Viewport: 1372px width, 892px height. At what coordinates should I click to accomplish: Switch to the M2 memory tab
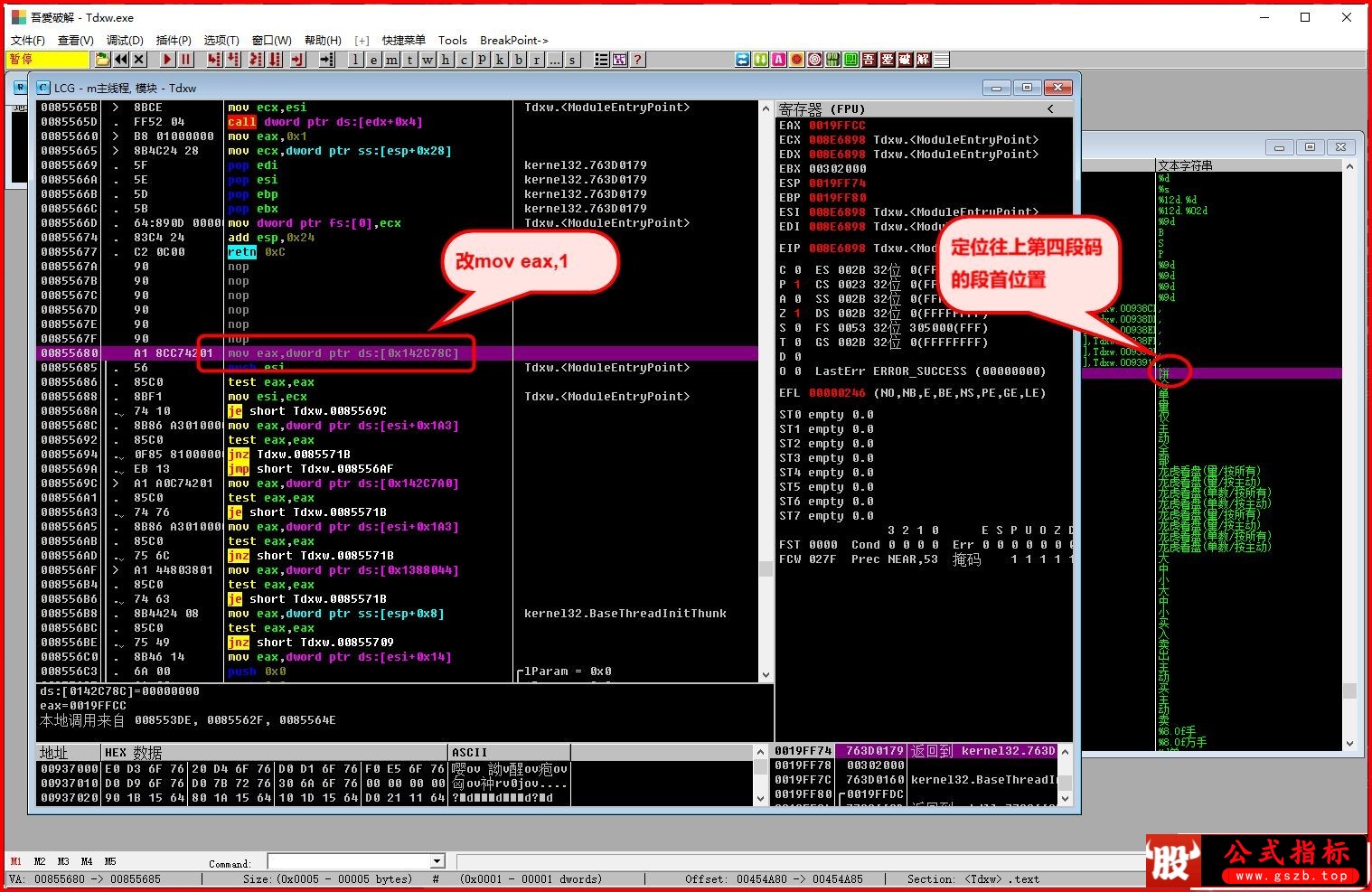point(40,861)
